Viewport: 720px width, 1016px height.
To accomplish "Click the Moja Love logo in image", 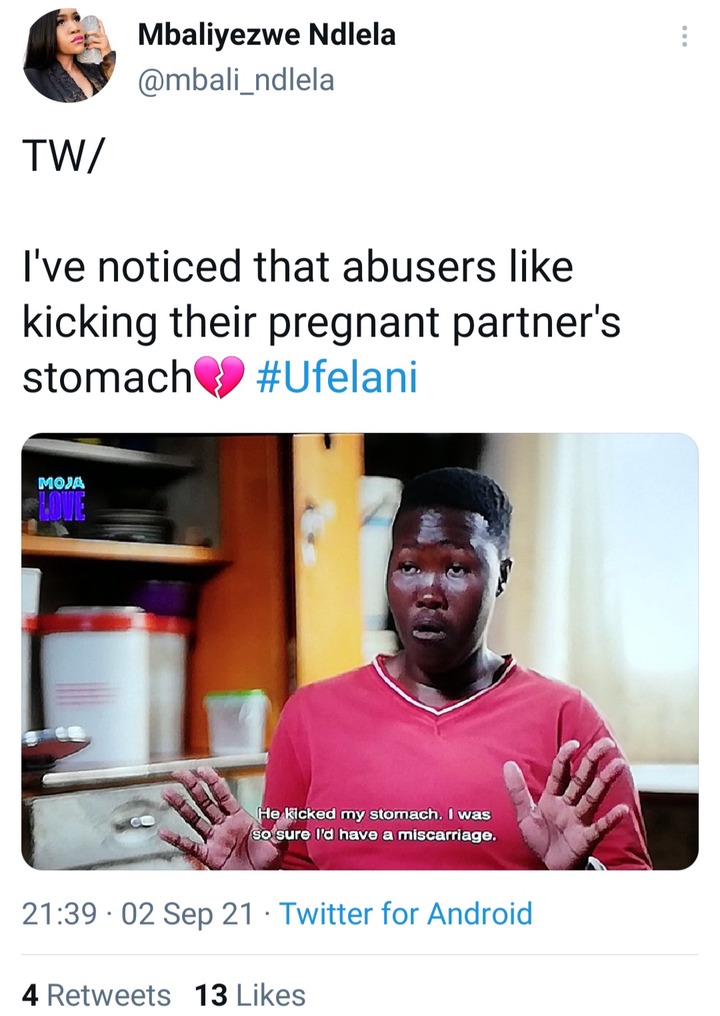I will pyautogui.click(x=62, y=498).
